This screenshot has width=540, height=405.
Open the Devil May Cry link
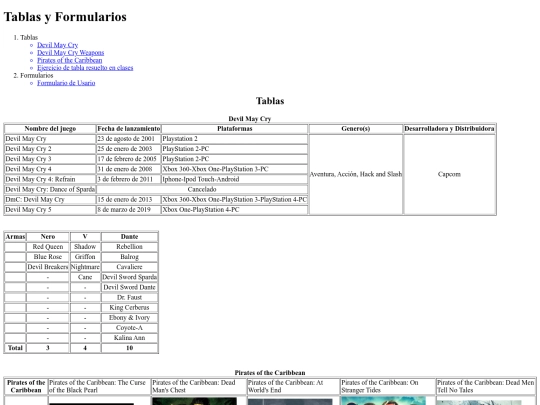[x=58, y=45]
